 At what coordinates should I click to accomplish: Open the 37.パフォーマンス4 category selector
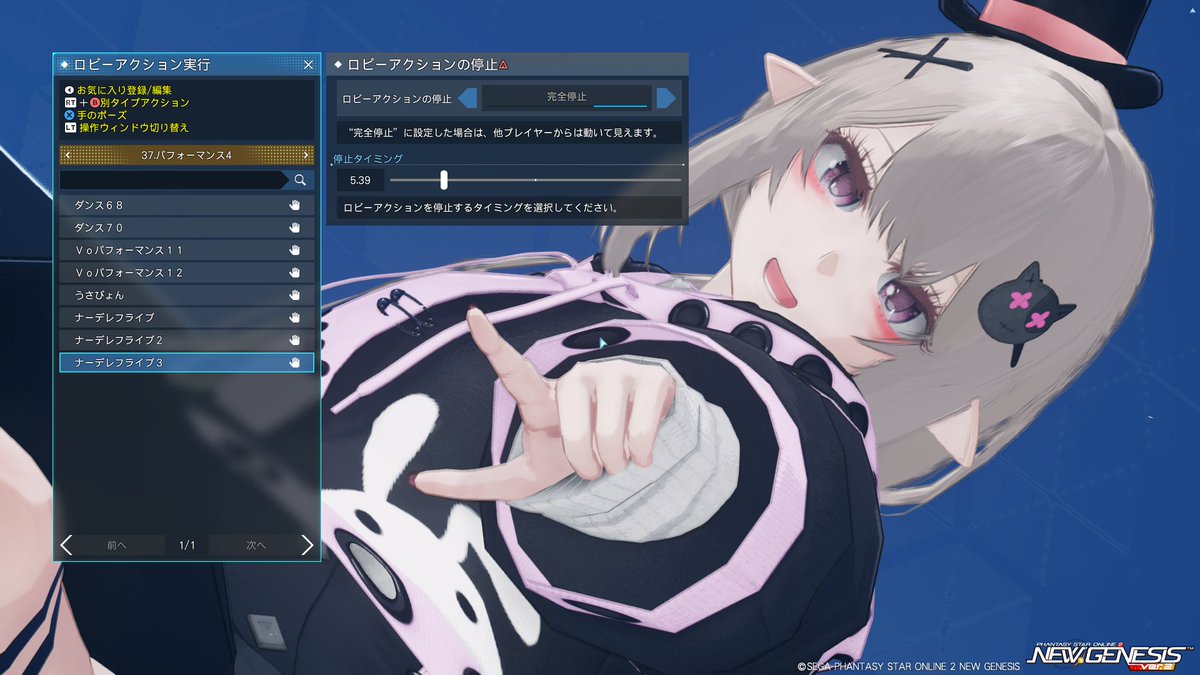(186, 155)
